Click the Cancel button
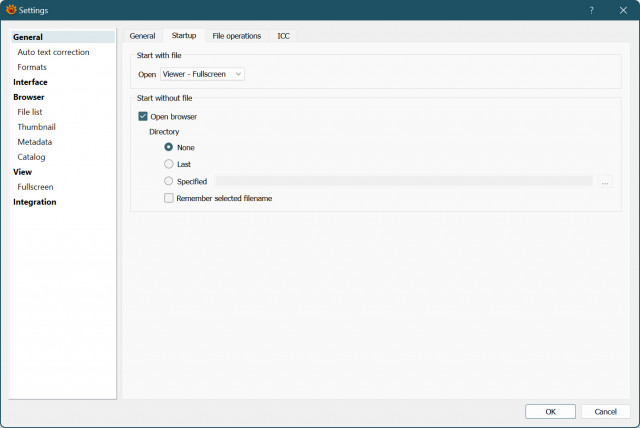Screen dimensions: 640x428 tap(605, 412)
